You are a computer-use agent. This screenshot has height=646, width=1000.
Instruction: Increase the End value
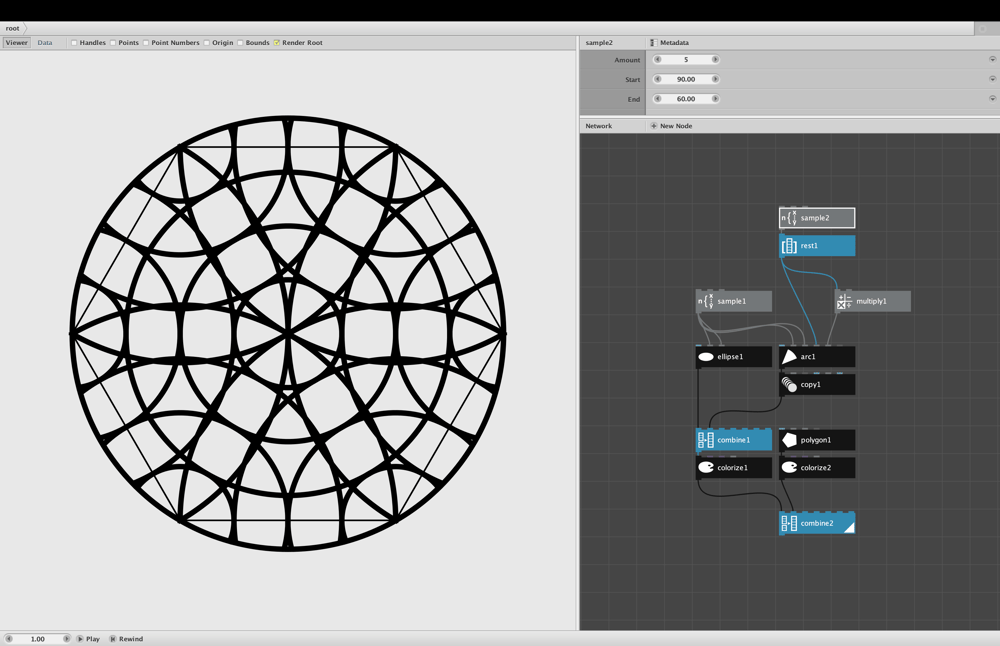pos(715,99)
